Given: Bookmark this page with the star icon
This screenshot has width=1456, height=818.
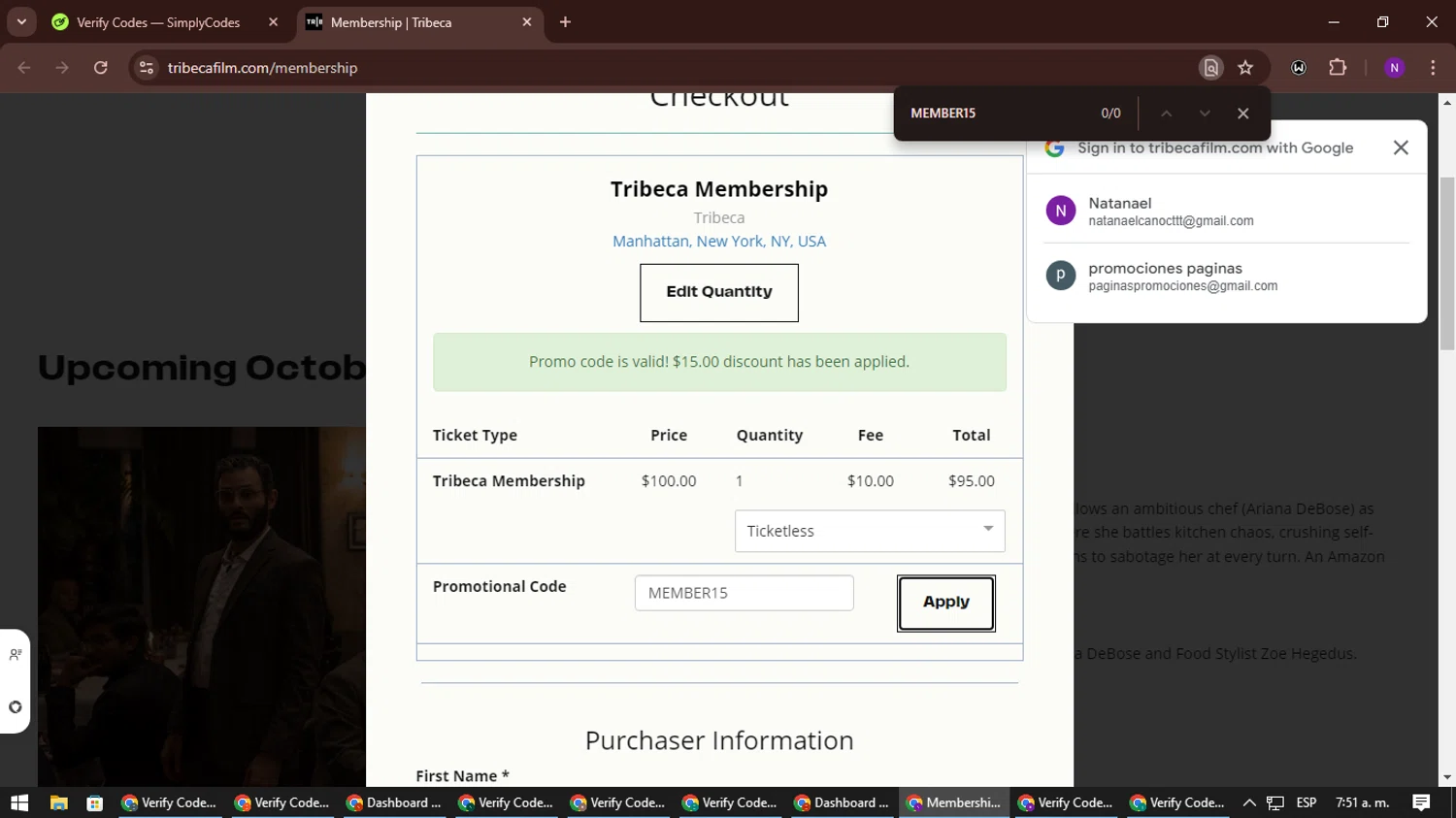Looking at the screenshot, I should pyautogui.click(x=1245, y=68).
